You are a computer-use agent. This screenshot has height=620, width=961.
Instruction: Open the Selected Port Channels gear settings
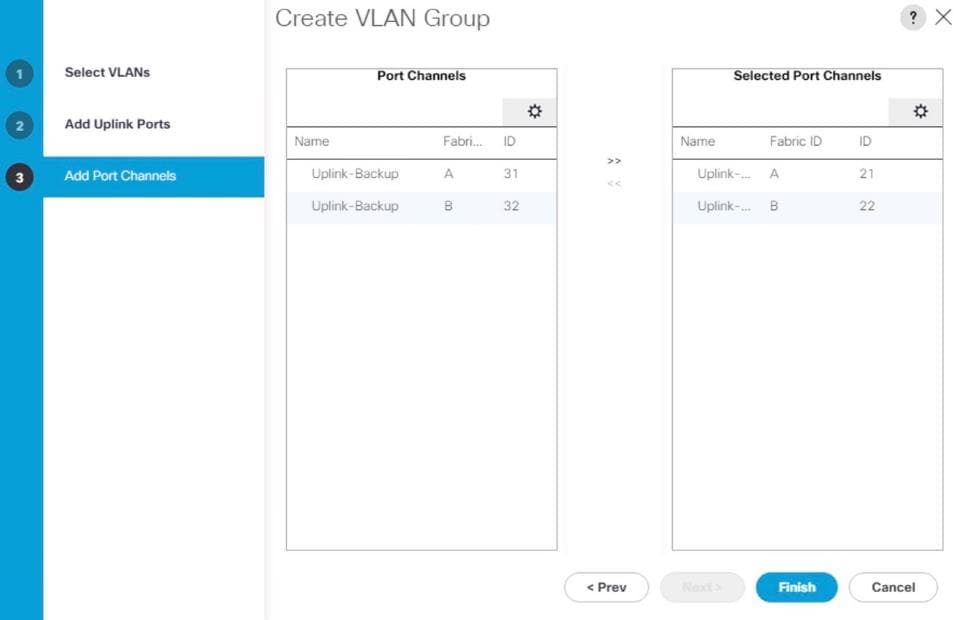(x=921, y=112)
